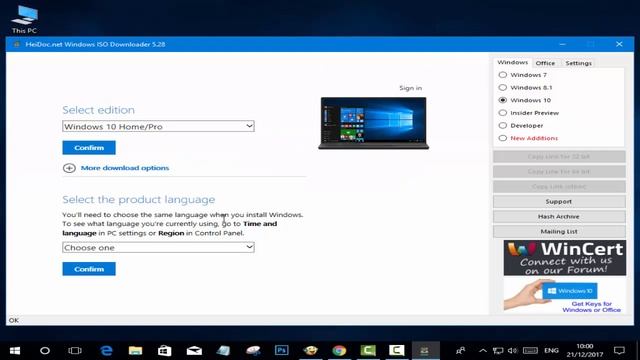Click the Windows 10 laptop image
Viewport: 640px width, 360px height.
(x=373, y=123)
